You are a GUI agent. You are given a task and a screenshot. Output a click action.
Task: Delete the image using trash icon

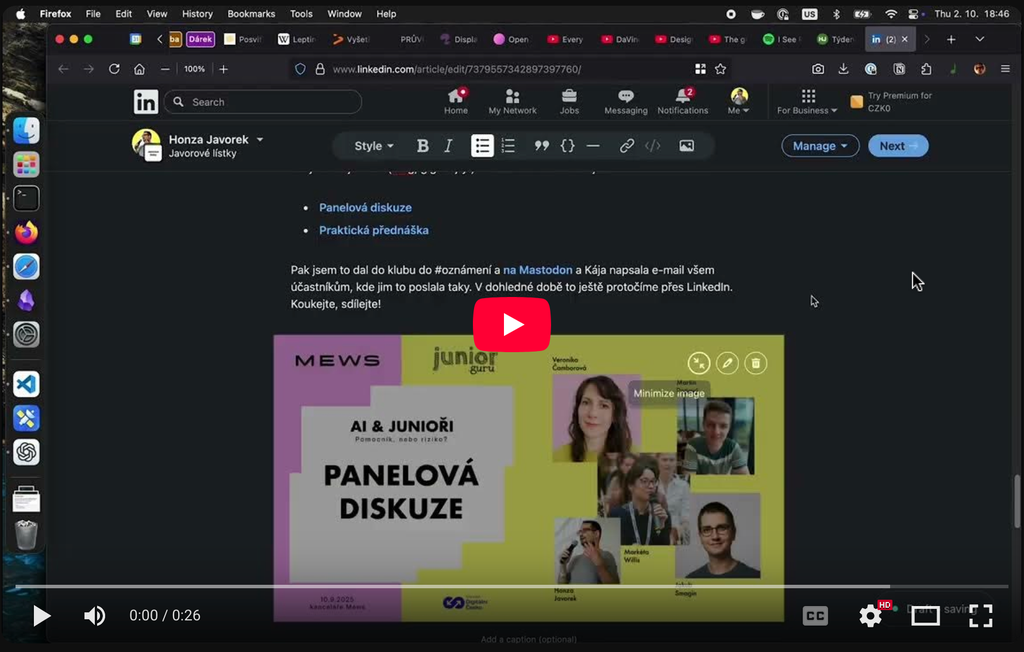coord(756,363)
